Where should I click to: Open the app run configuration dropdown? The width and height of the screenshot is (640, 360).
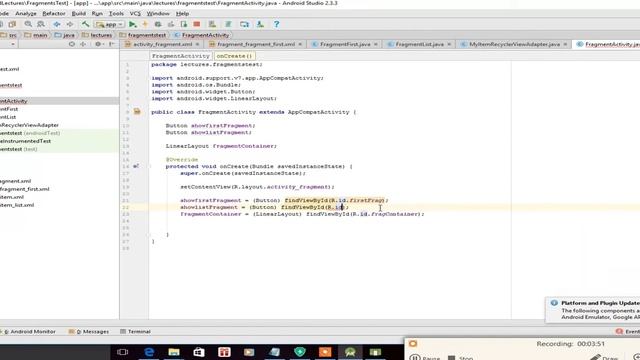point(110,24)
